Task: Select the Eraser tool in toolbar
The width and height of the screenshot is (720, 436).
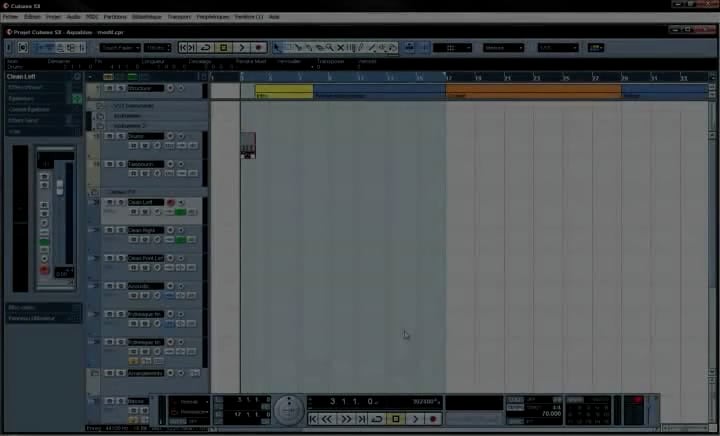Action: (x=319, y=47)
